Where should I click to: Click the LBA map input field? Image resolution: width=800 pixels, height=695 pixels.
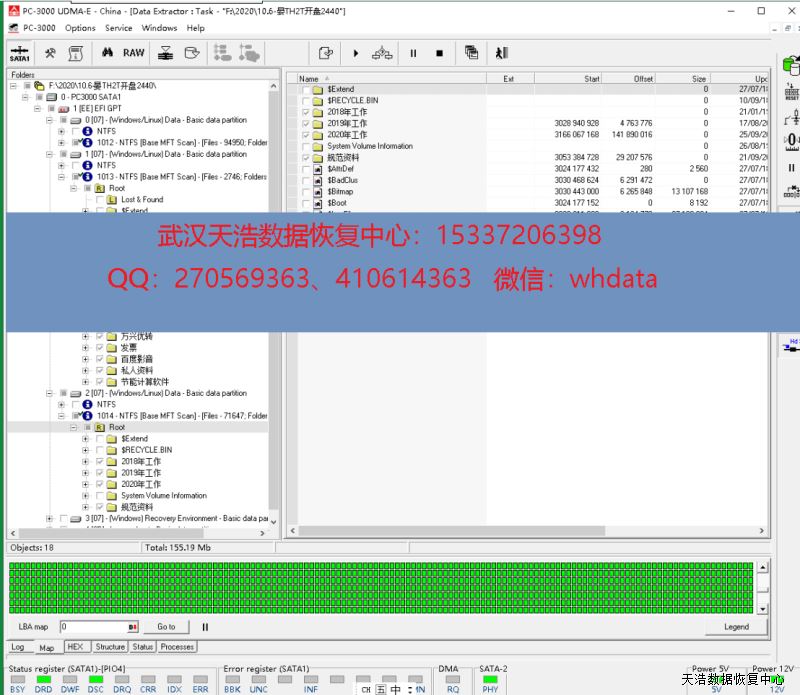click(93, 627)
